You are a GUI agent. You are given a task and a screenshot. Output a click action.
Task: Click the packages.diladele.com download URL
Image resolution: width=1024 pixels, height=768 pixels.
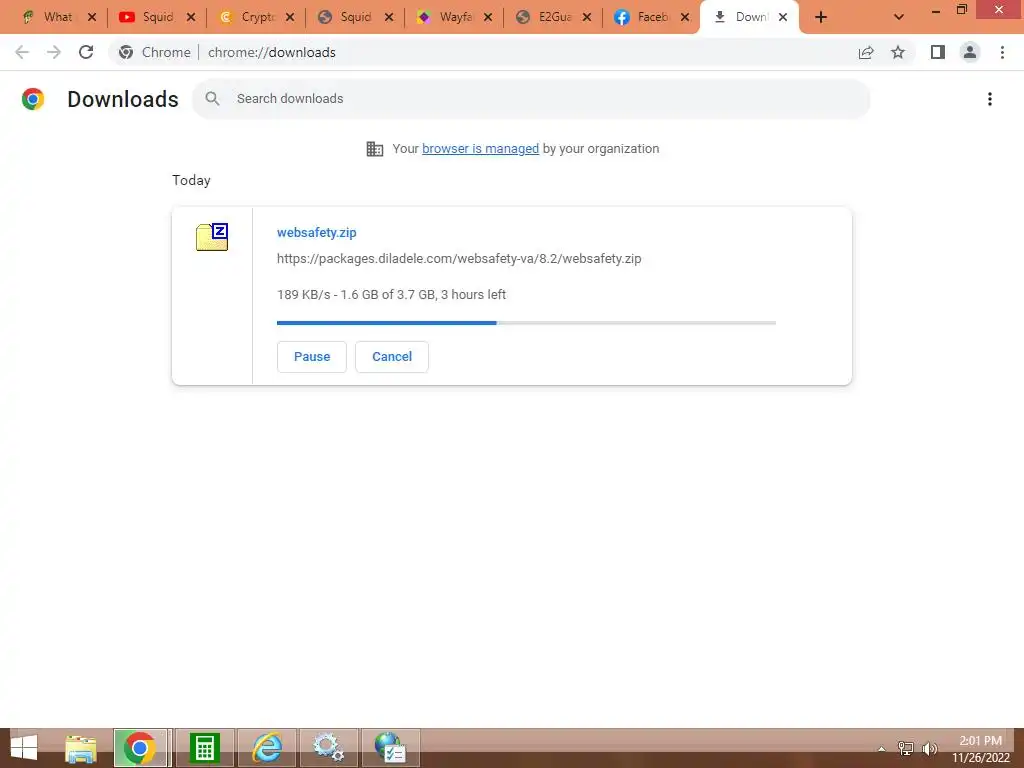459,259
